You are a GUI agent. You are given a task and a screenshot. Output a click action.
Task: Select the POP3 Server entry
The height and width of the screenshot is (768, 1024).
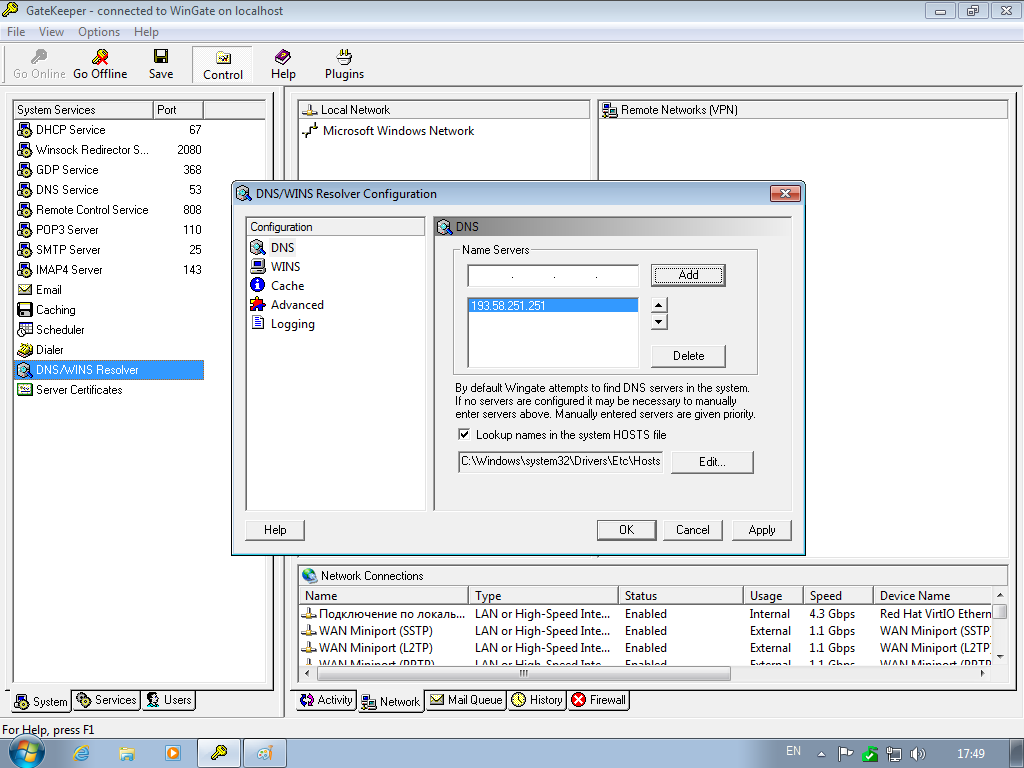(x=109, y=230)
